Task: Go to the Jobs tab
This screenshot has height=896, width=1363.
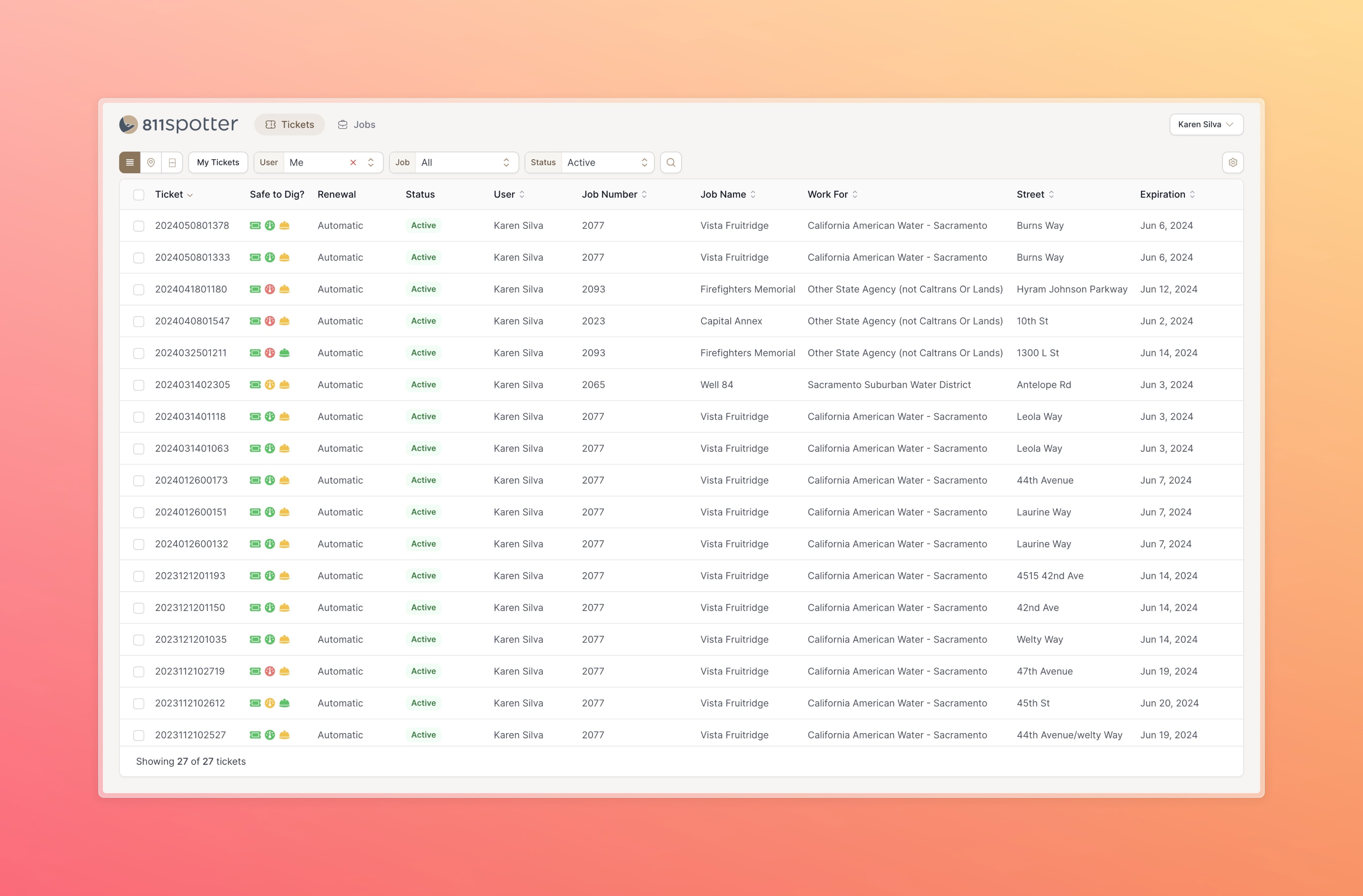Action: click(x=356, y=124)
